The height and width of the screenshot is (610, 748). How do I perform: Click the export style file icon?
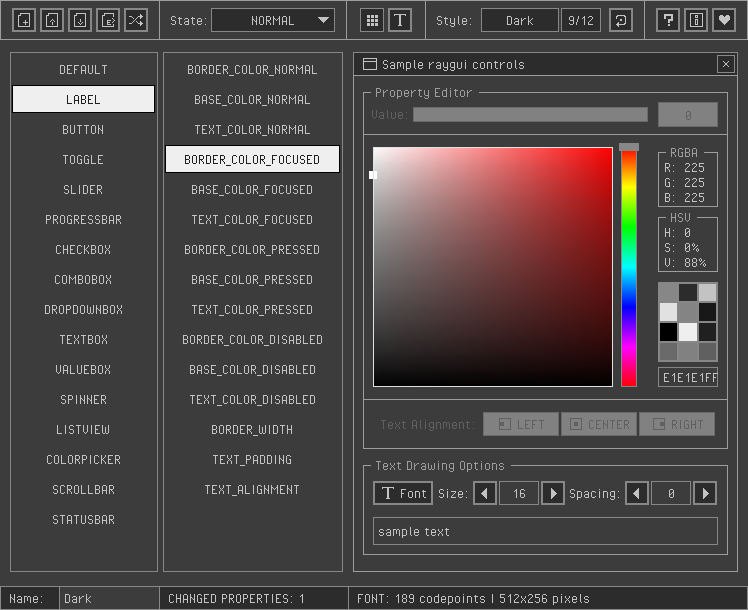coord(109,20)
